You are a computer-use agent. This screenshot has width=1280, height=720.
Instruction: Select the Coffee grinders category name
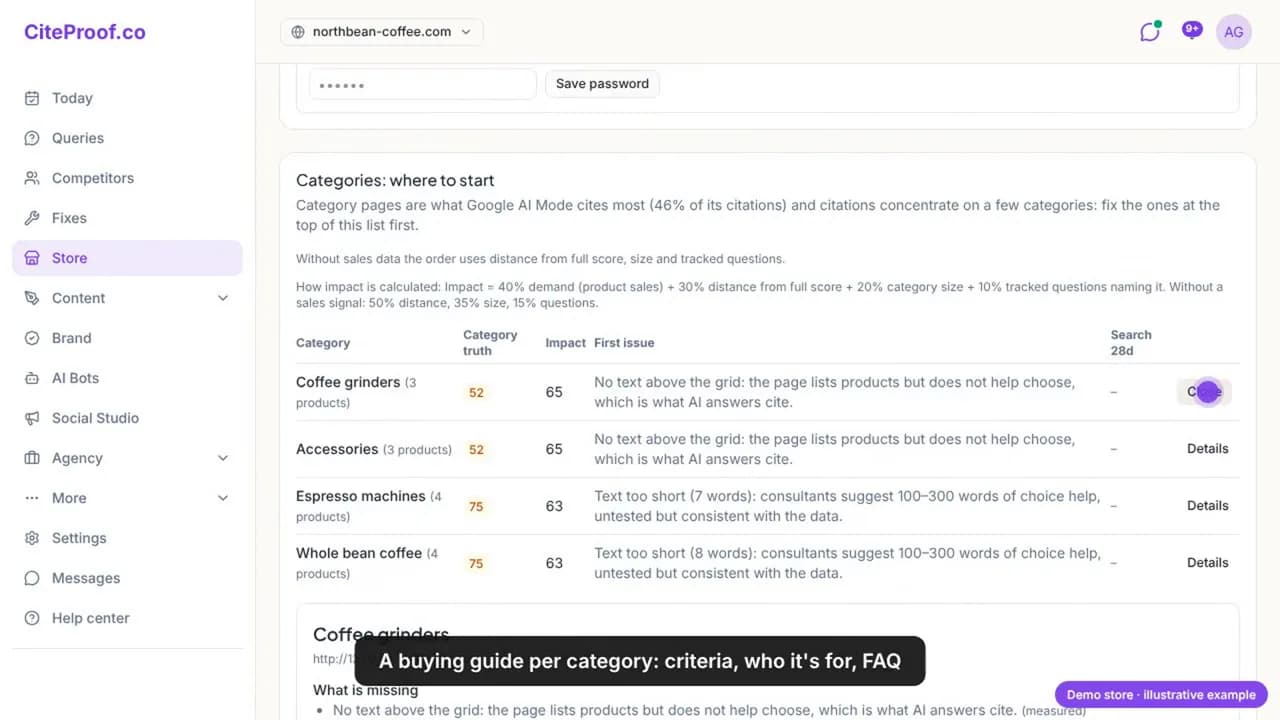(348, 382)
